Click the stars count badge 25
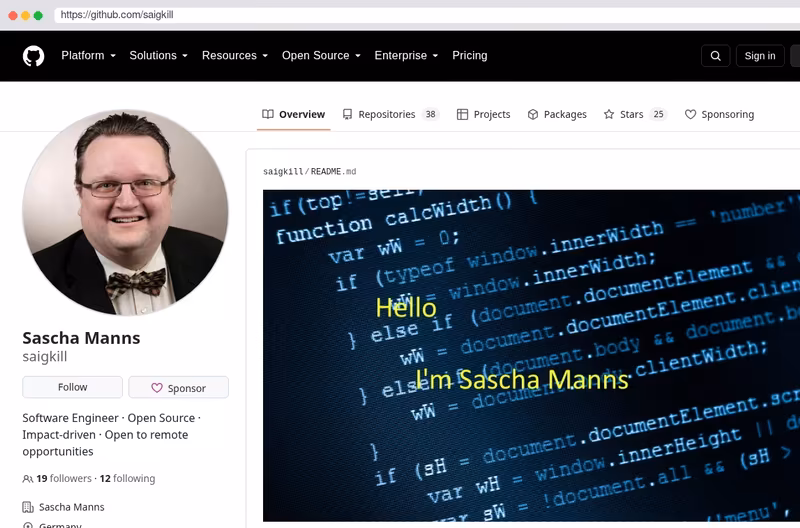Screen dimensions: 800x528 click(659, 114)
